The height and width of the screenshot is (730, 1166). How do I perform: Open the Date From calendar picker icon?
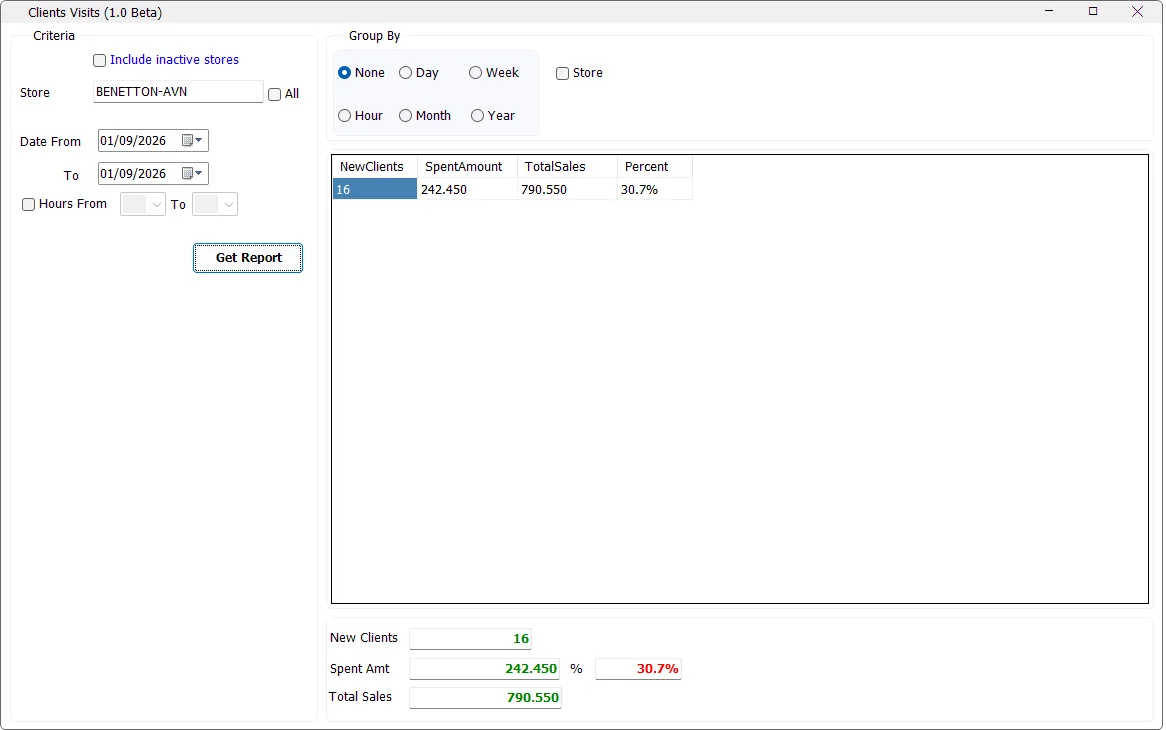tap(192, 140)
